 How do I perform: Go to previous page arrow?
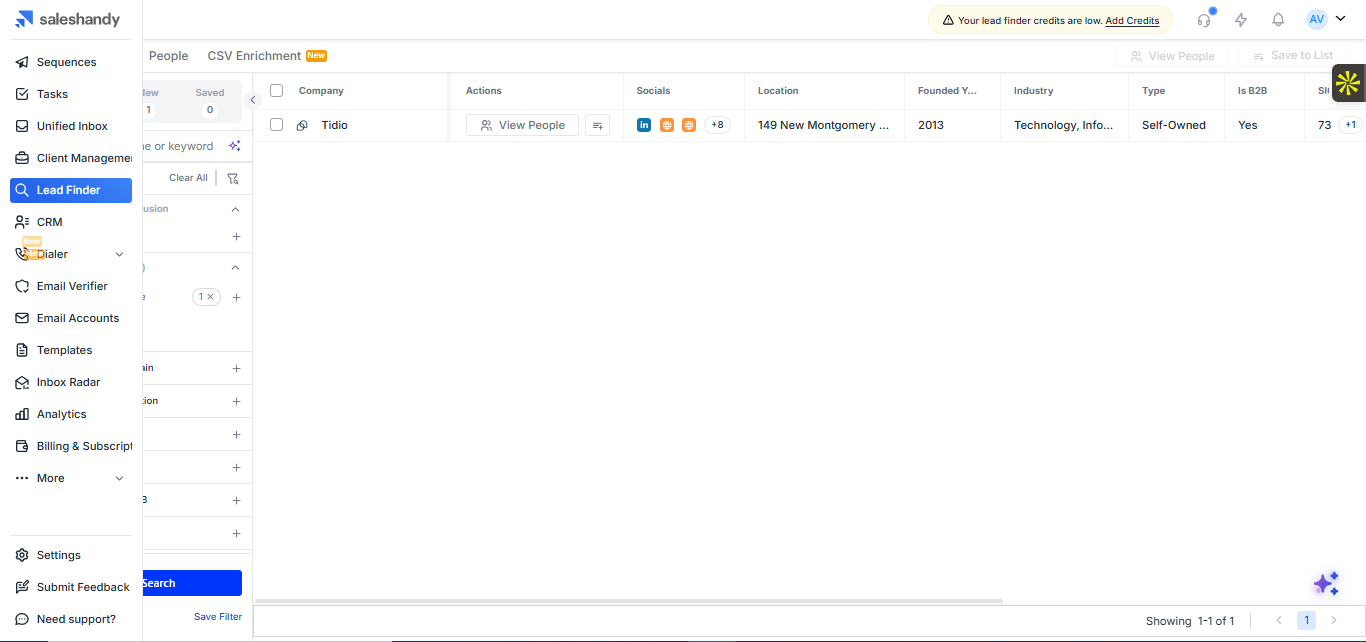pyautogui.click(x=1278, y=621)
